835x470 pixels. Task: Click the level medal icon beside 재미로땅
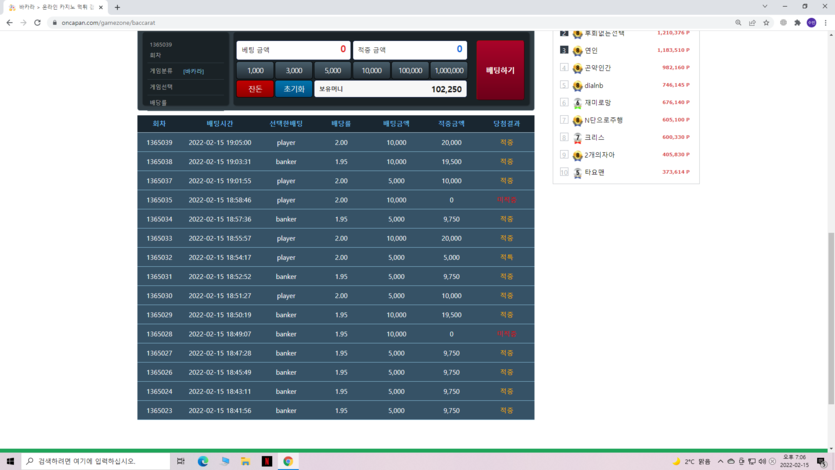pyautogui.click(x=577, y=103)
